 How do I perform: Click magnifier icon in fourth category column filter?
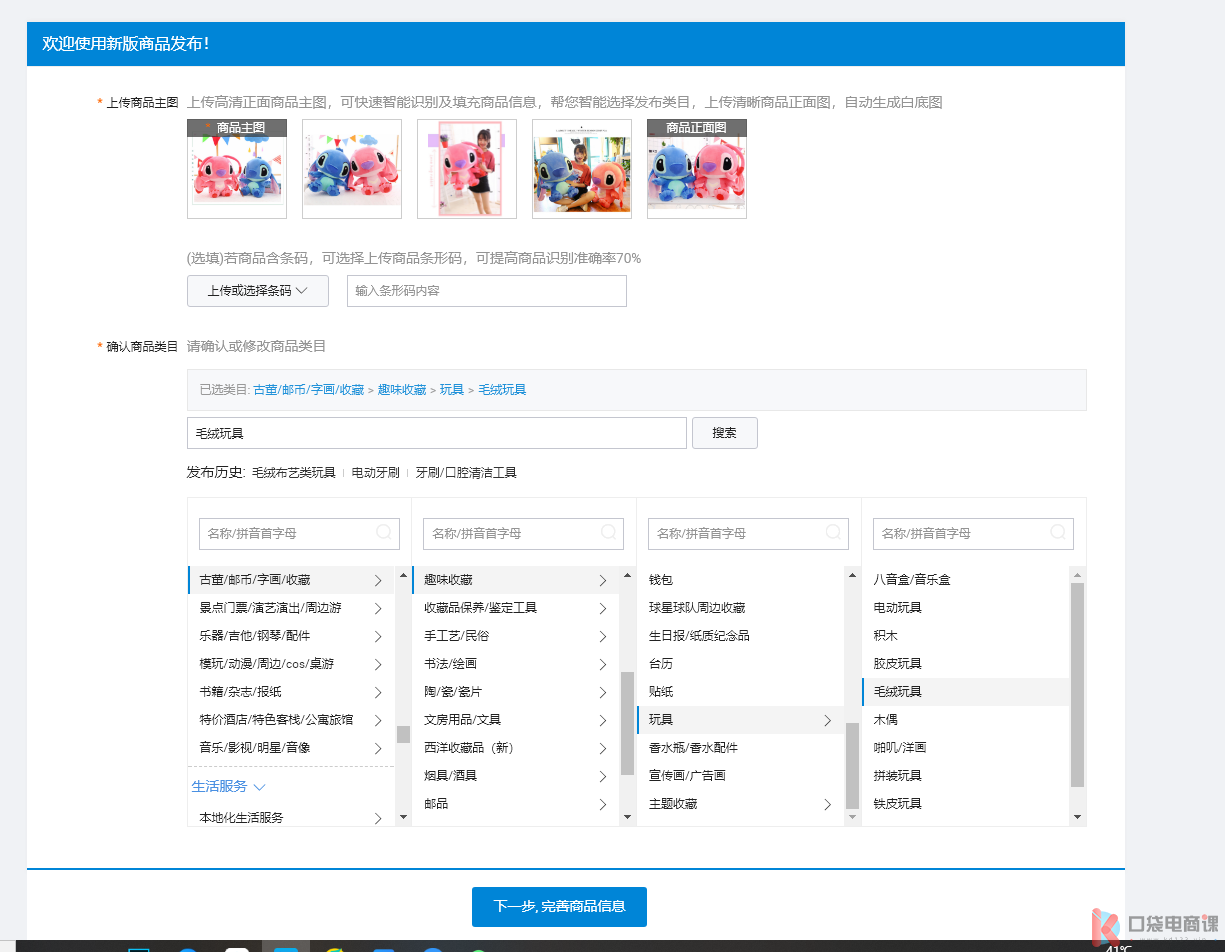pos(1058,533)
